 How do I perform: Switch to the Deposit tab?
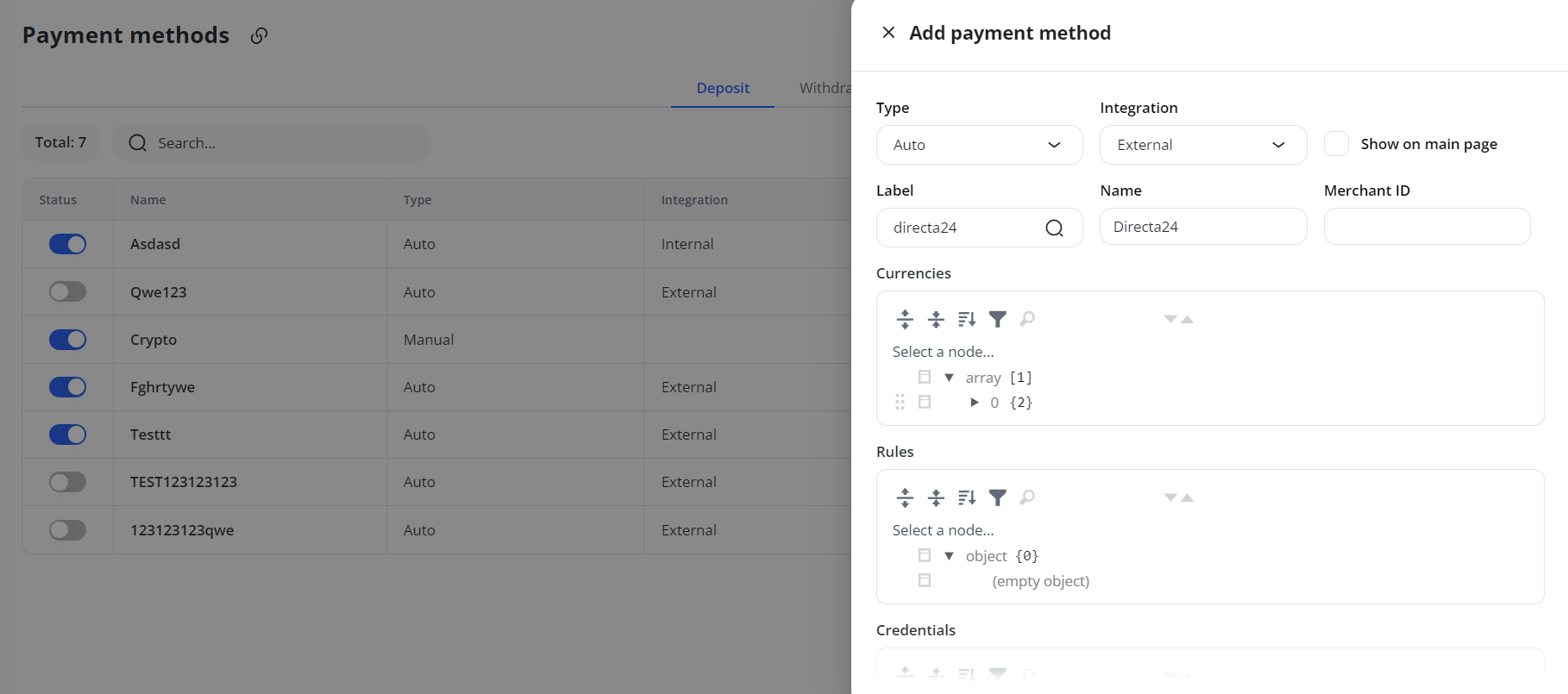723,88
